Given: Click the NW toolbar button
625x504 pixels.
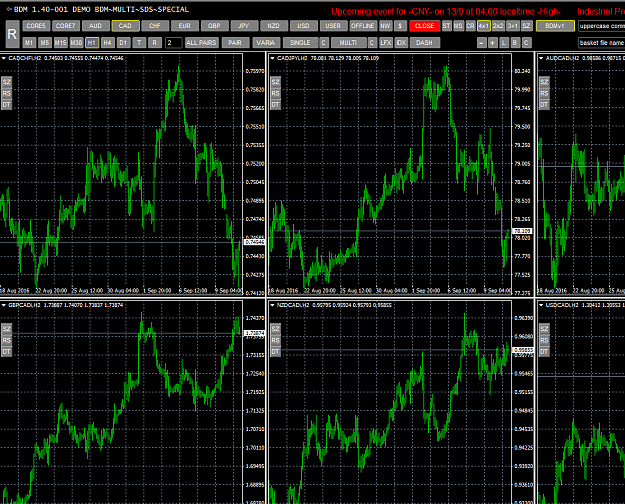Looking at the screenshot, I should 385,26.
